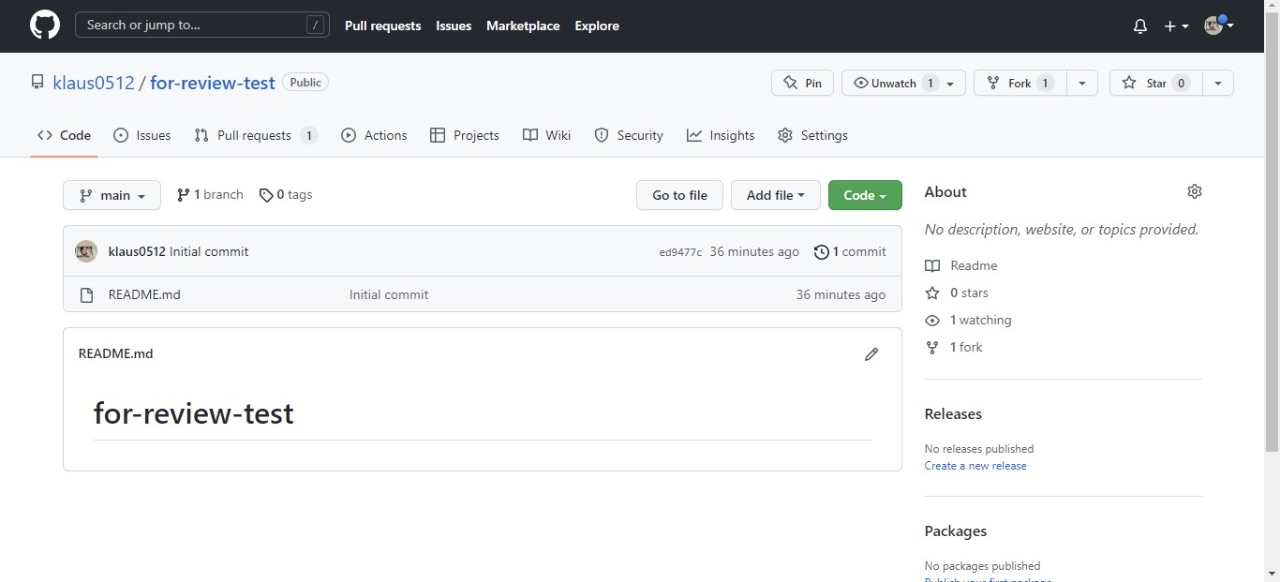Star the repository
This screenshot has width=1280, height=582.
[x=1156, y=83]
